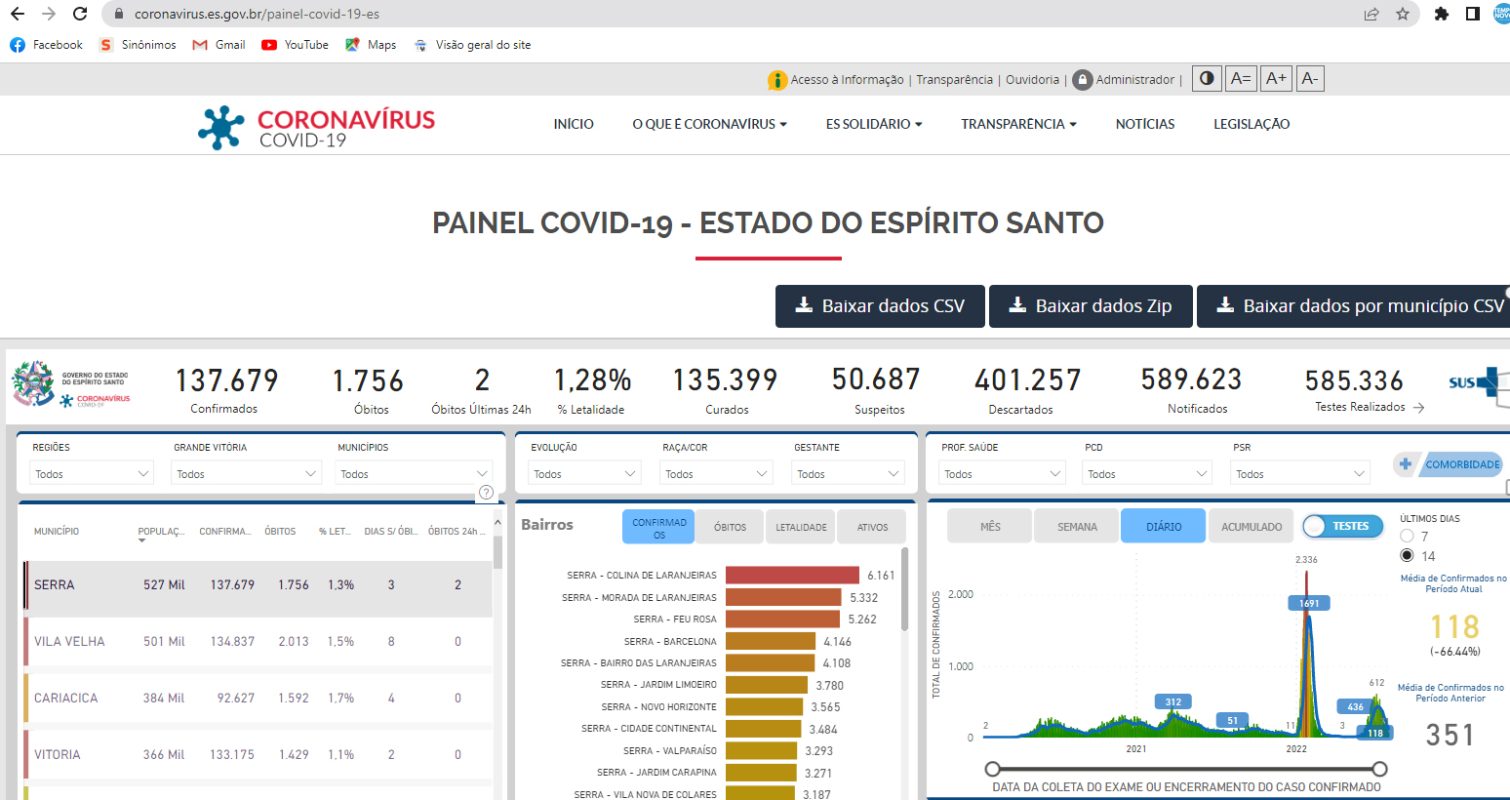Click Baixar dados CSV button
Image resolution: width=1510 pixels, height=800 pixels.
coord(880,306)
